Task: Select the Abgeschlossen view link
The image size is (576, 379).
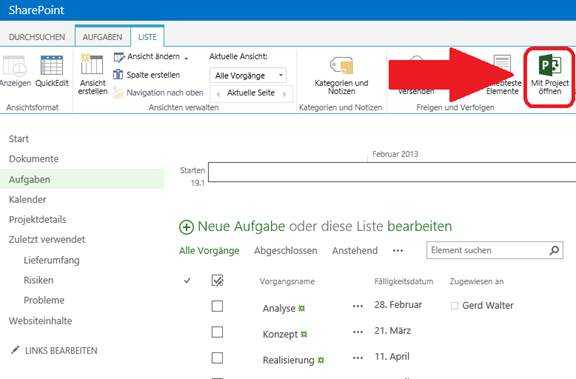Action: click(x=286, y=250)
